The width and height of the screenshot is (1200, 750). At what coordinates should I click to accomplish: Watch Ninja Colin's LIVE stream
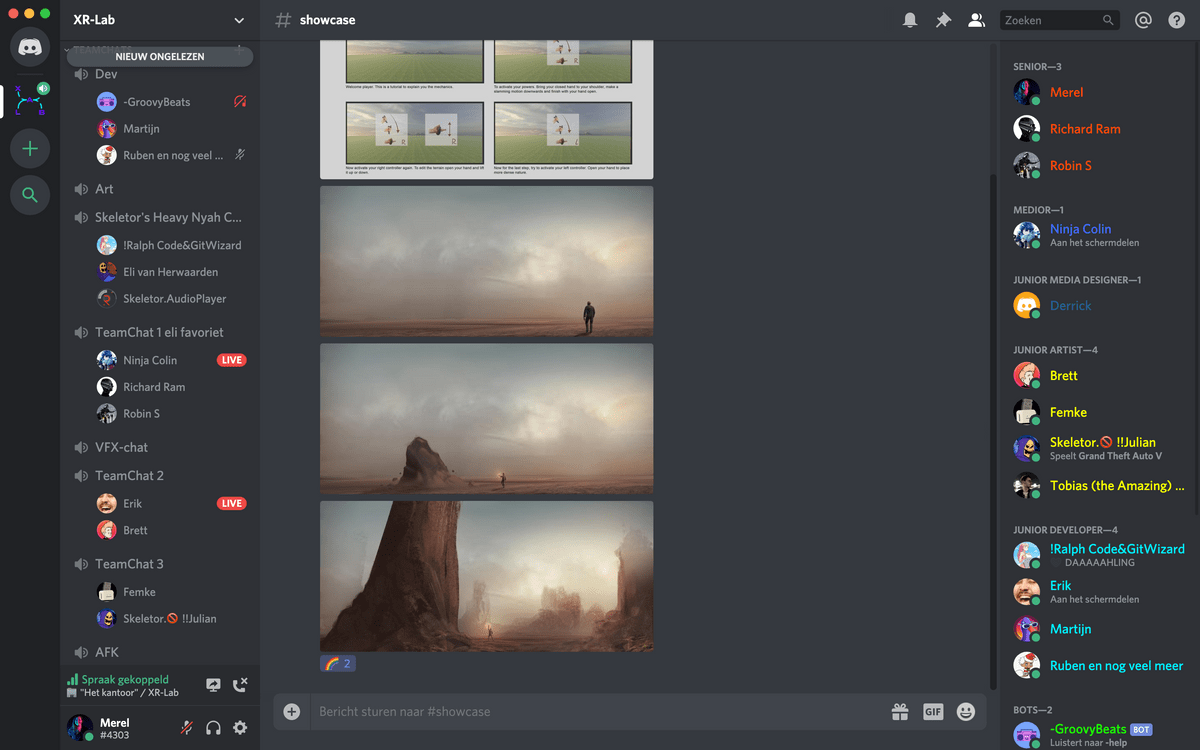click(232, 360)
